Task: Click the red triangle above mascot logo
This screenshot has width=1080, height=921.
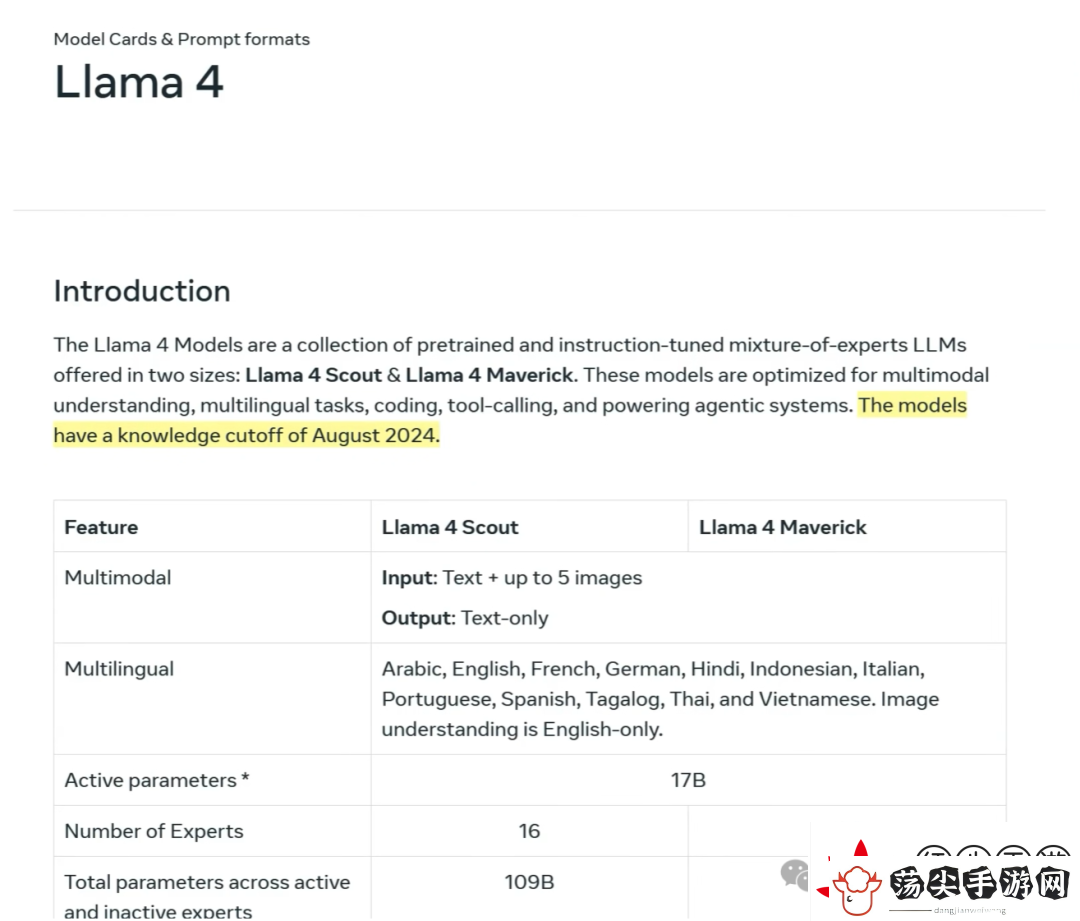Action: 861,847
